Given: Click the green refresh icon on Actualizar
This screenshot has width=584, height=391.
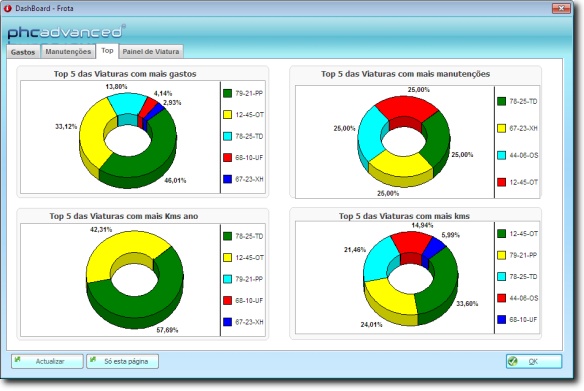Looking at the screenshot, I should click(18, 360).
